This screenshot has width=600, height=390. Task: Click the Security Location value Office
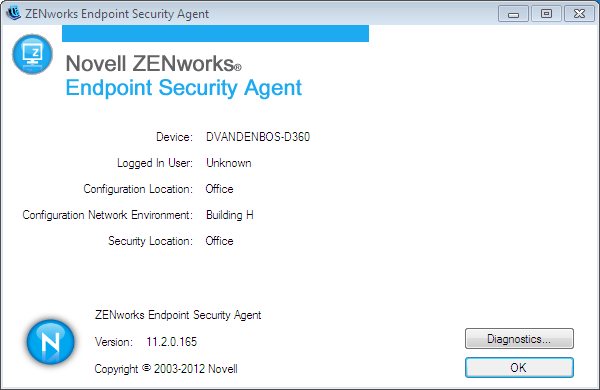click(x=219, y=241)
